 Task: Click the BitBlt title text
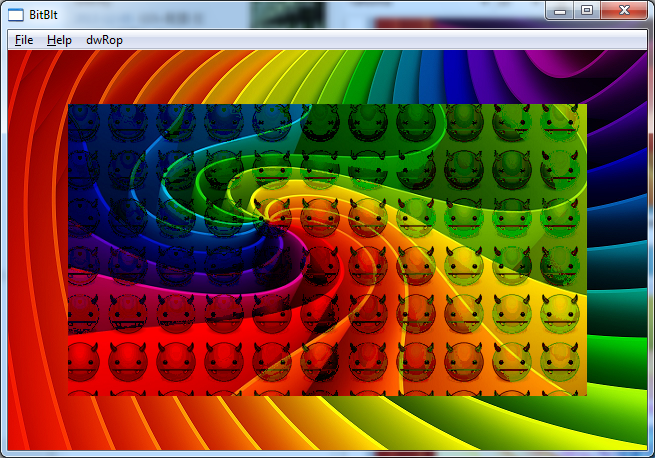tap(43, 15)
